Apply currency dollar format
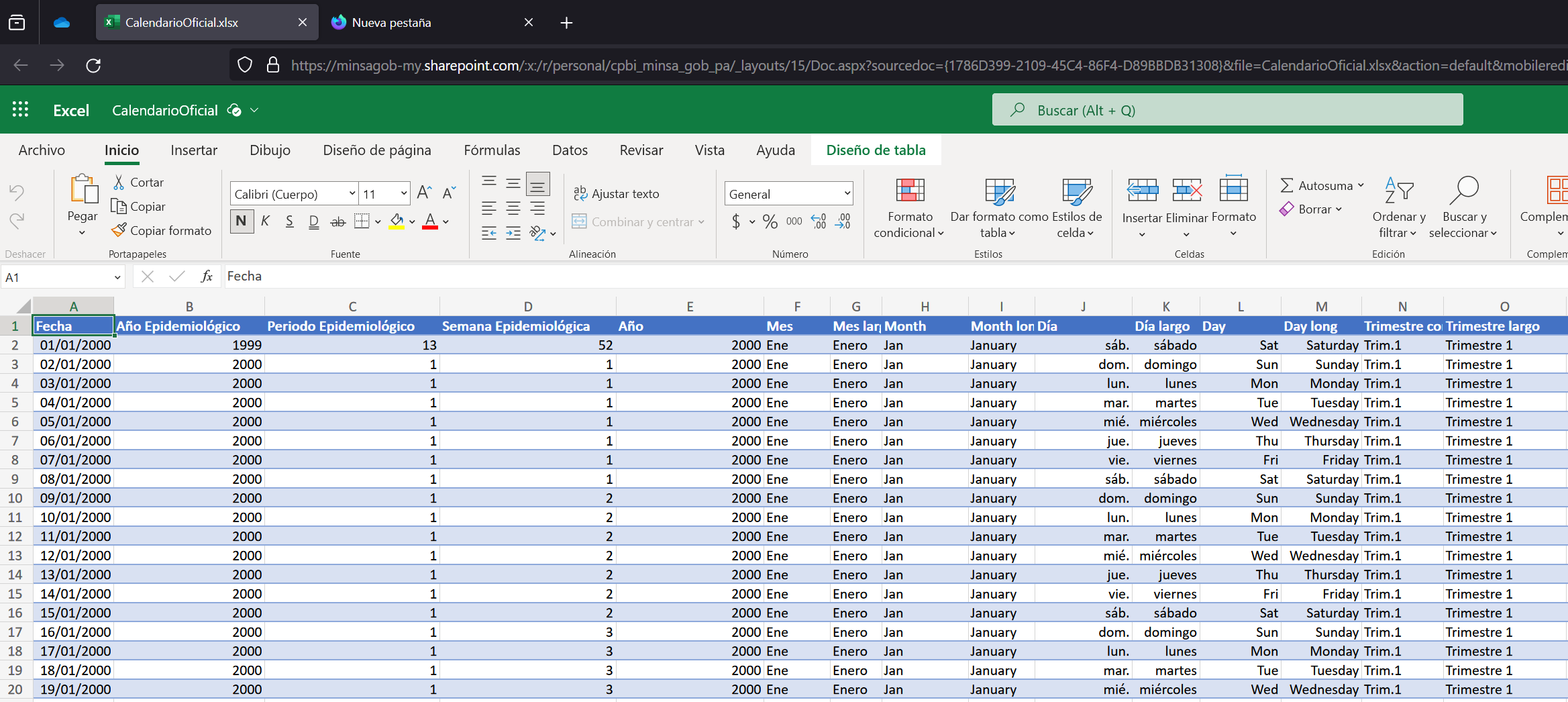 coord(736,221)
